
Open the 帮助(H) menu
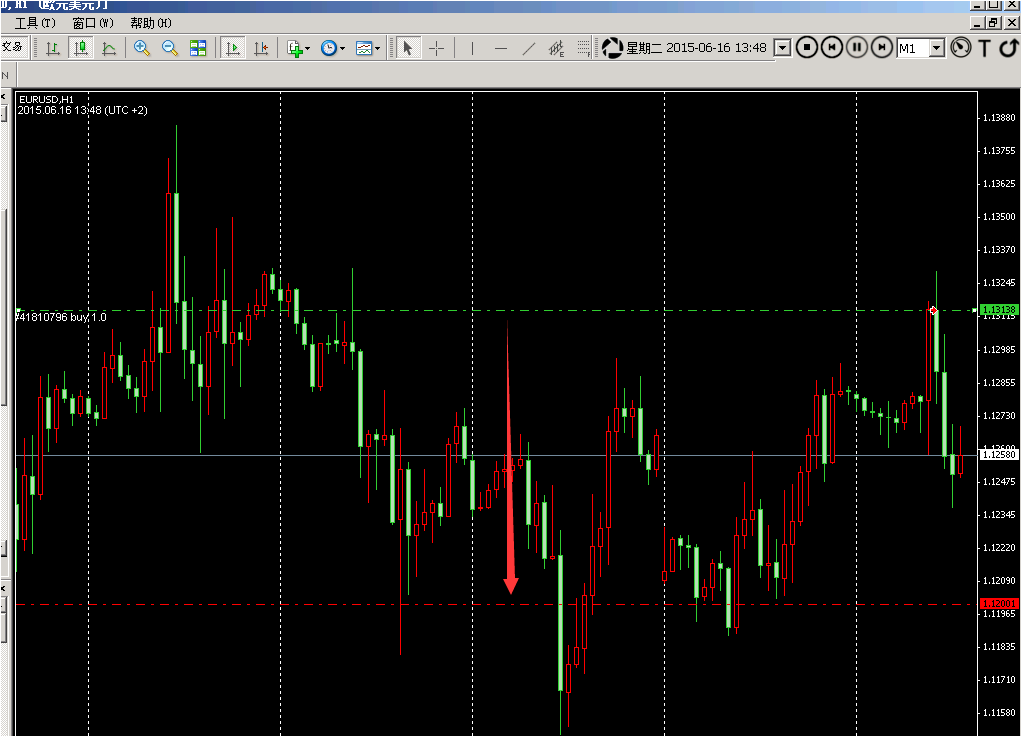click(x=151, y=23)
